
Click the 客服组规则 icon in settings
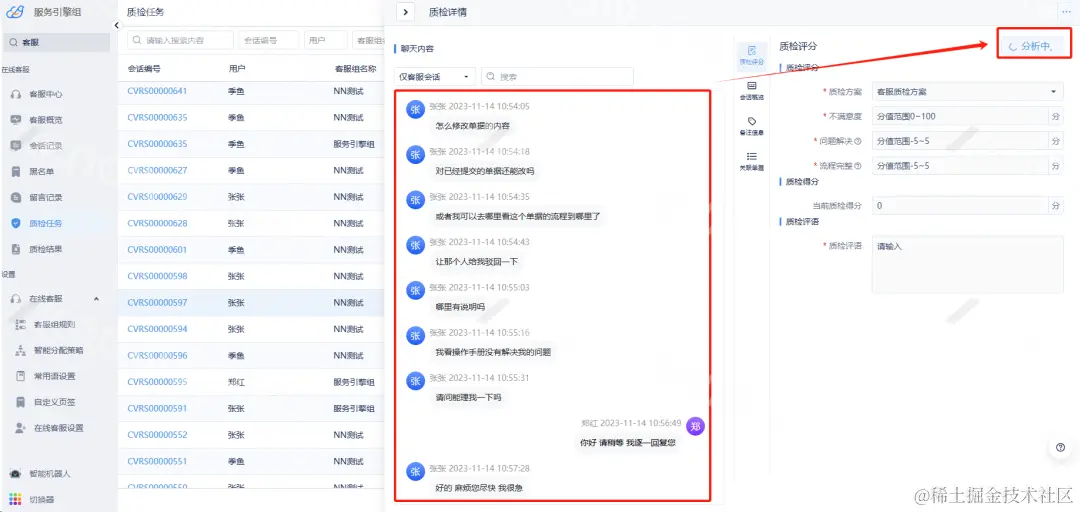(21, 325)
